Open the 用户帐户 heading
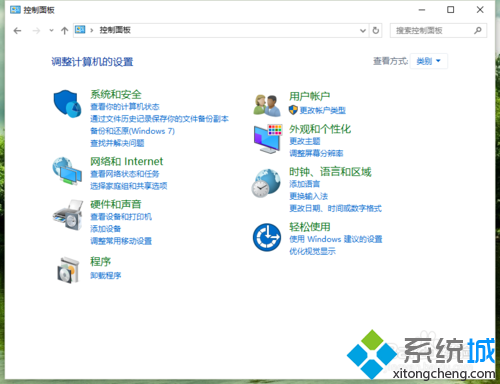 (310, 96)
